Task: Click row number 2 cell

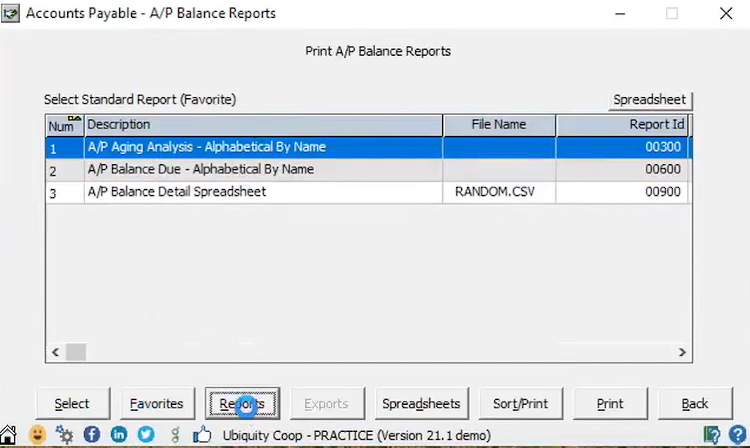Action: 65,170
